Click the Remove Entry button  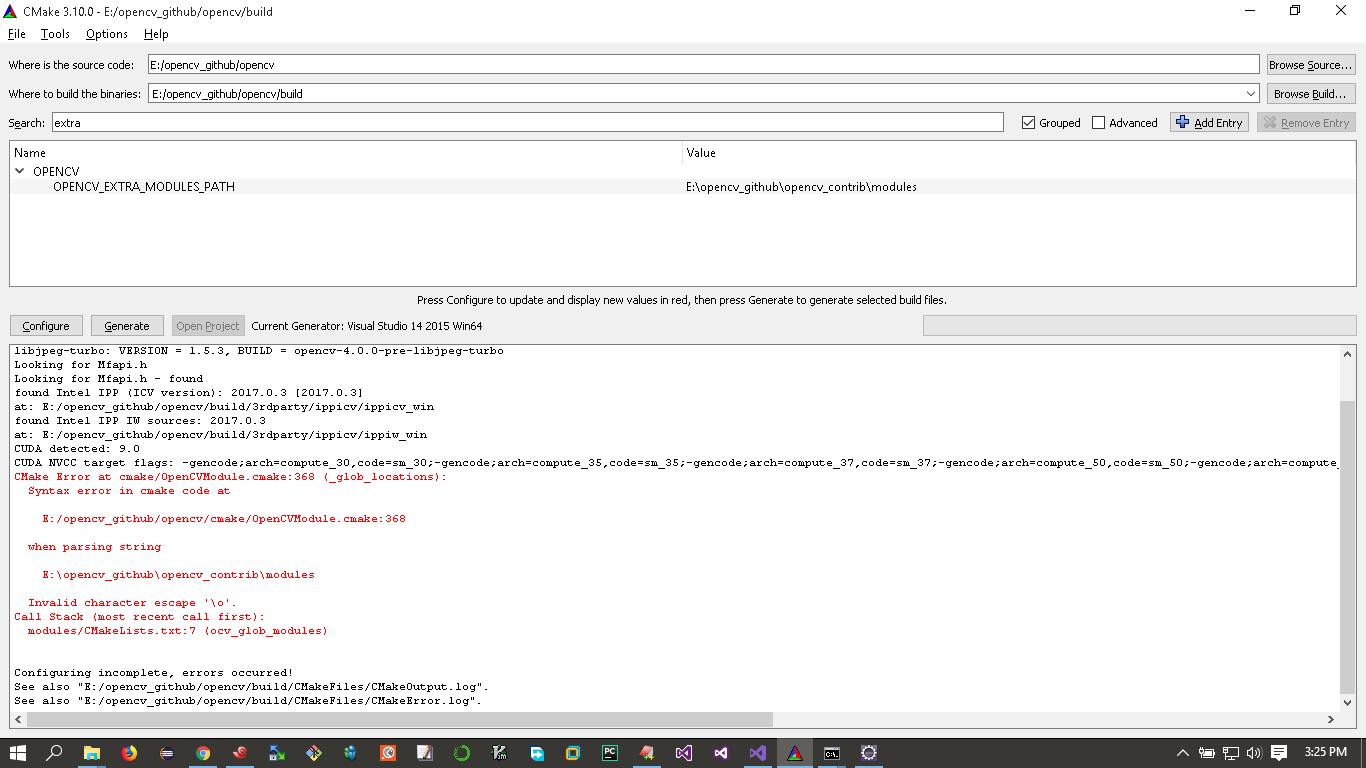tap(1306, 123)
